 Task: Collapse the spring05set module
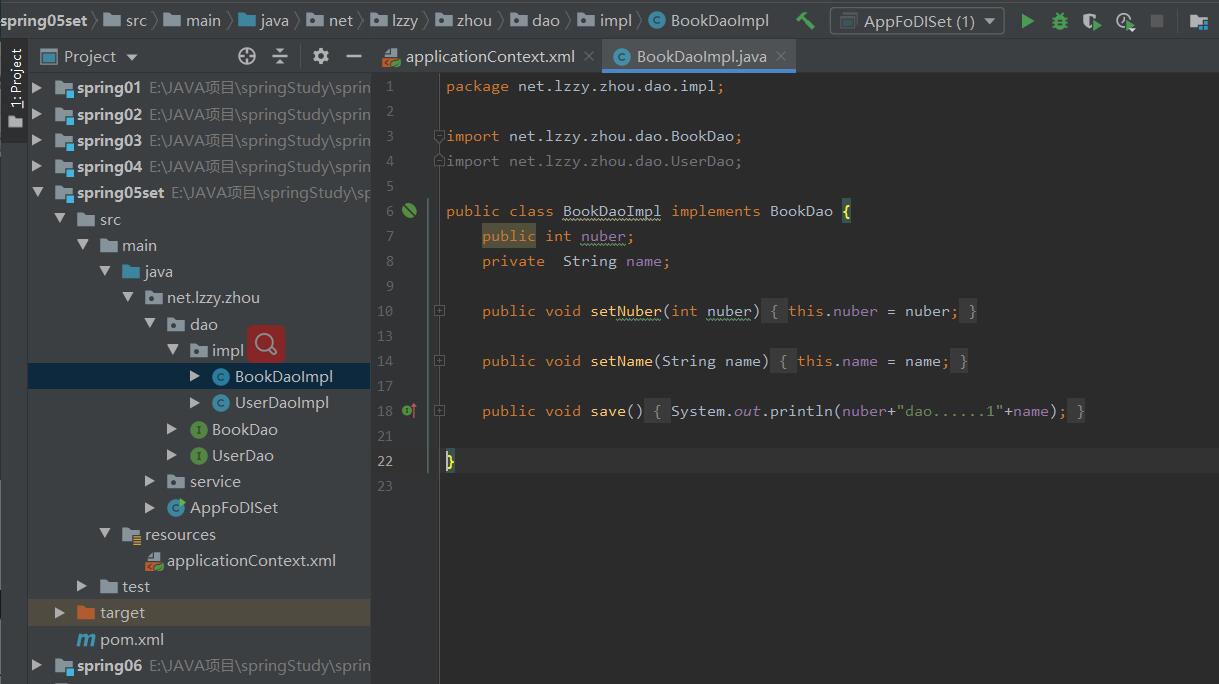click(37, 193)
